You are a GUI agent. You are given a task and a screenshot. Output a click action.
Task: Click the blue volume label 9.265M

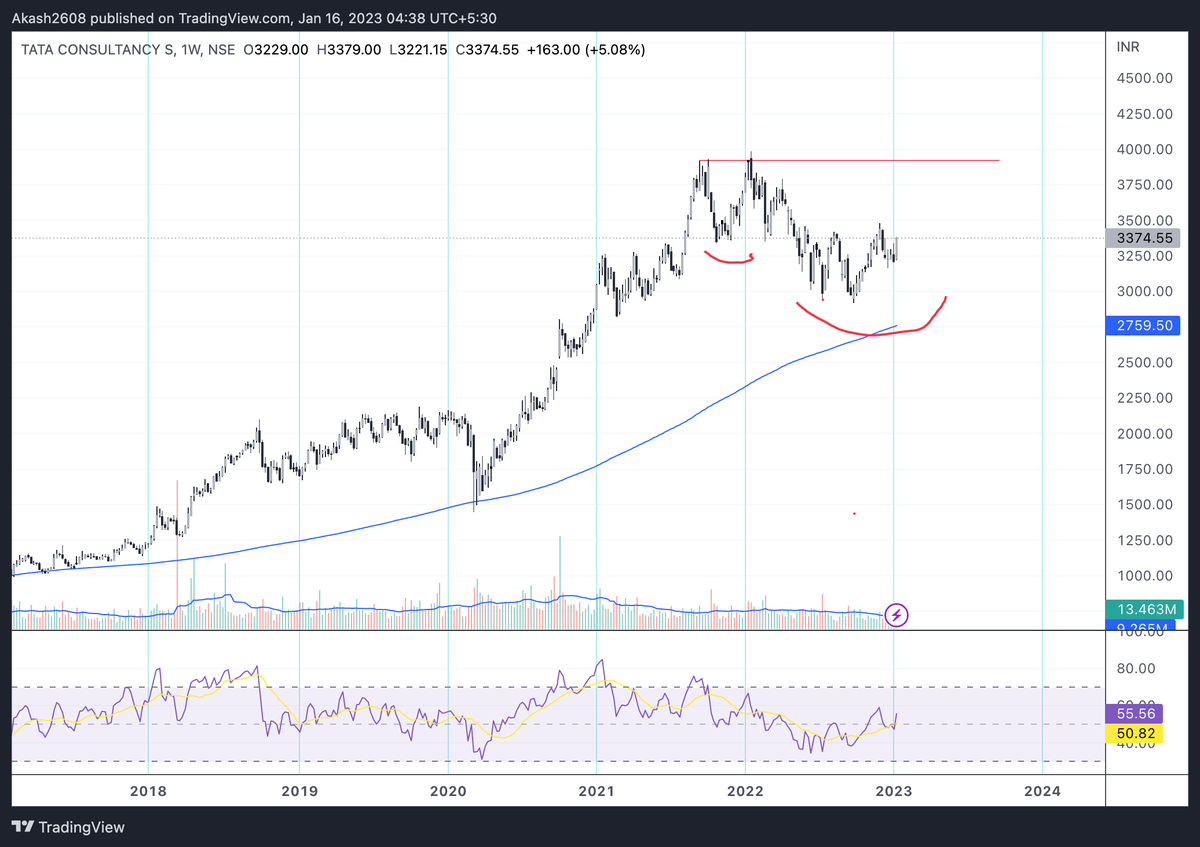tap(1143, 626)
